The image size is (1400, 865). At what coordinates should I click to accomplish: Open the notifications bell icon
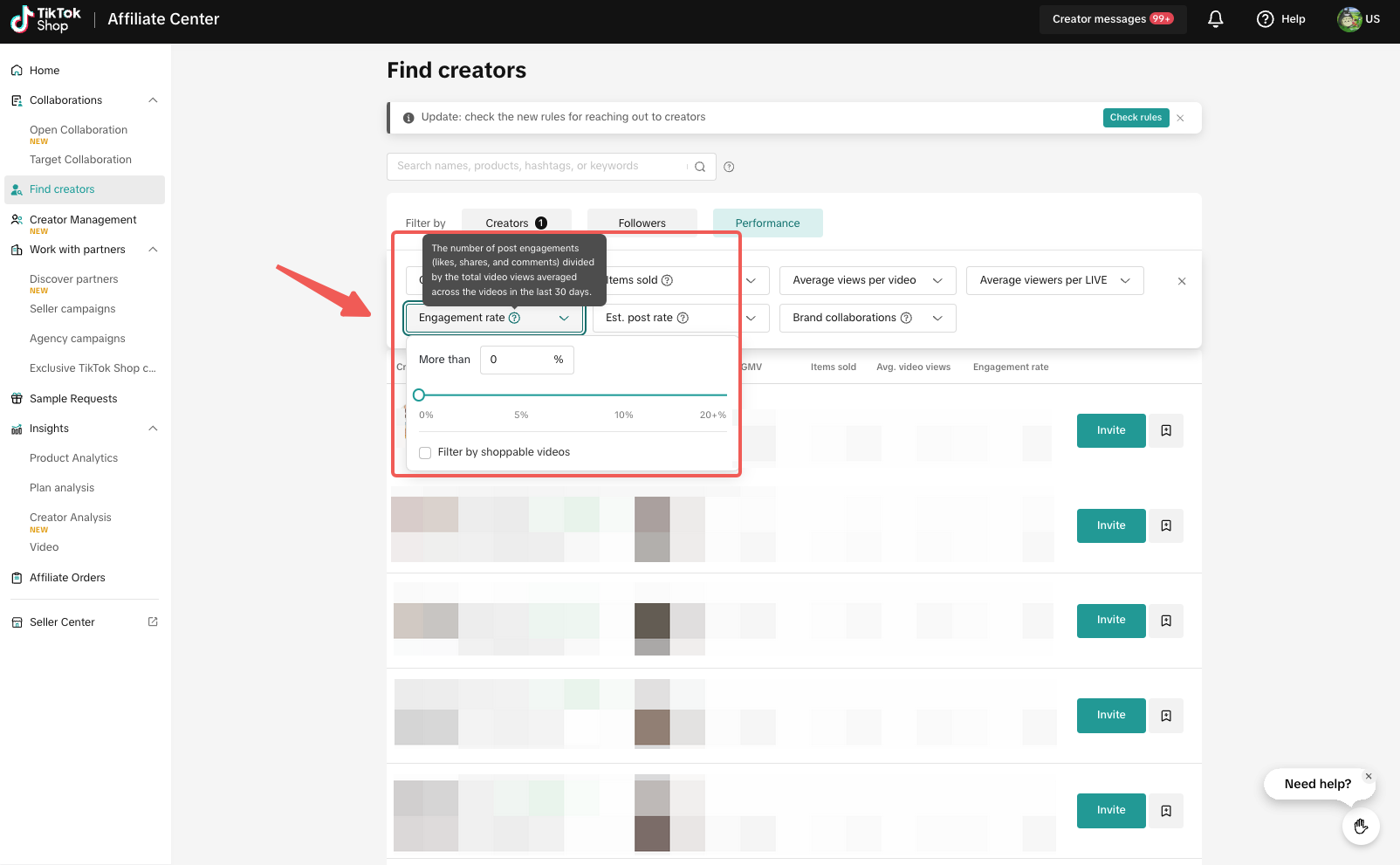pos(1215,19)
